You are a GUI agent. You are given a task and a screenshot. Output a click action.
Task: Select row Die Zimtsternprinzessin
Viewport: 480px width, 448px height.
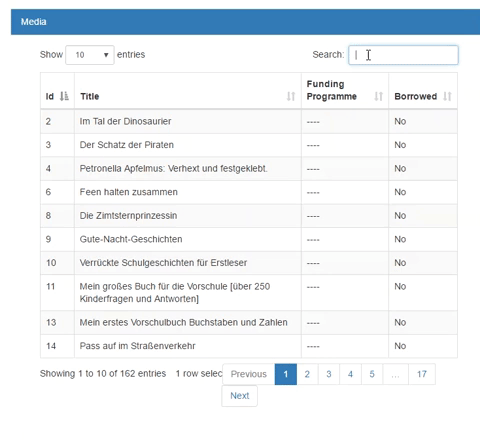pos(249,216)
